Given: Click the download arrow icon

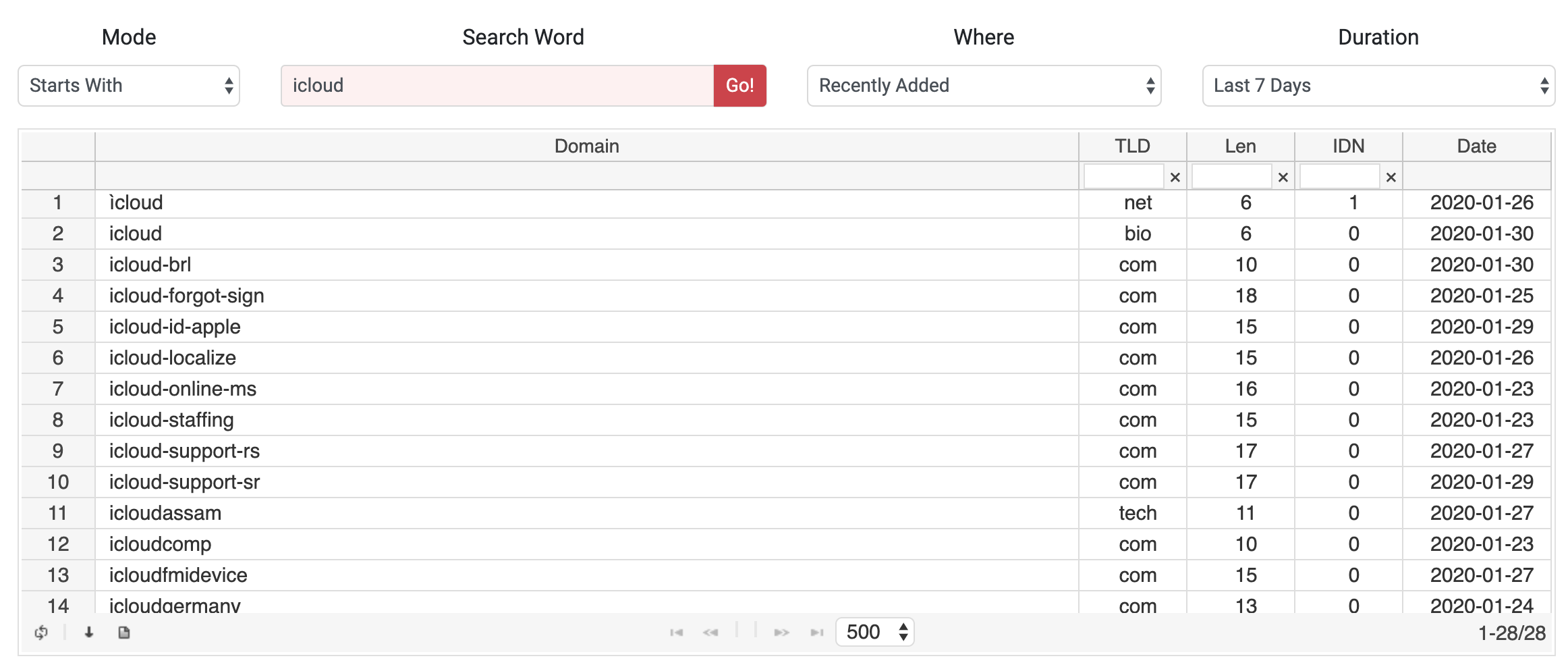Looking at the screenshot, I should [x=89, y=633].
